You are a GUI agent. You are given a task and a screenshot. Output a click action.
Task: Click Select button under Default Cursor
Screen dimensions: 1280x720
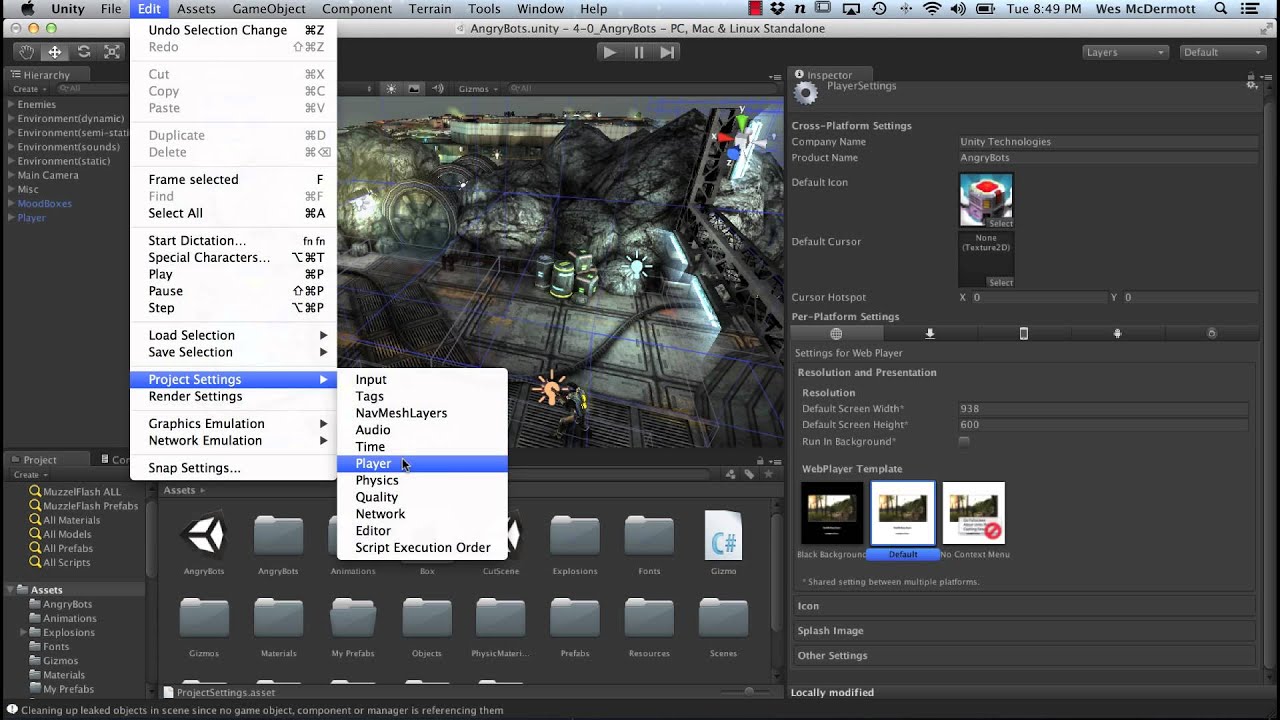tap(1000, 282)
